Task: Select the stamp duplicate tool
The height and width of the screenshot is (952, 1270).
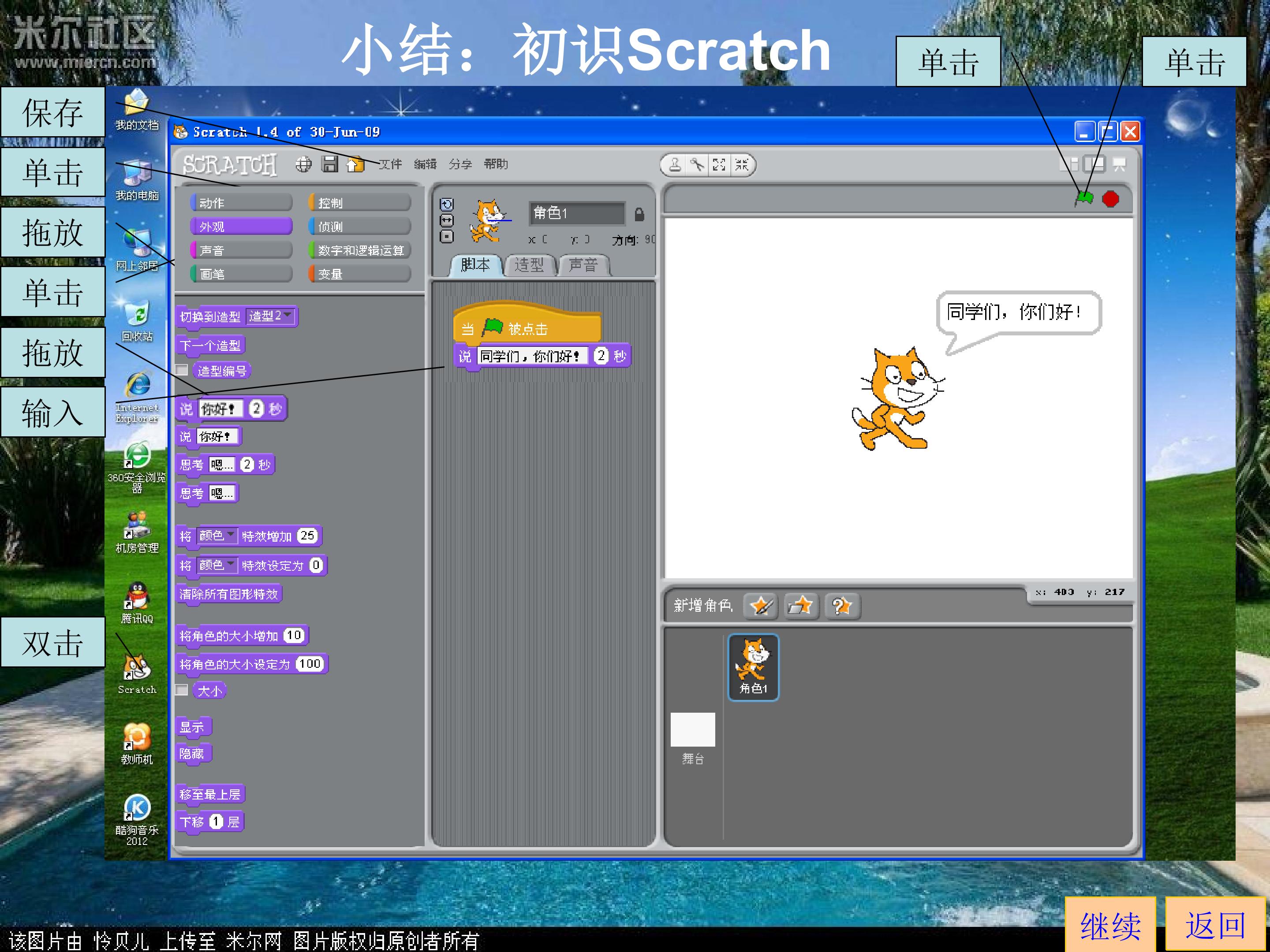Action: 675,165
